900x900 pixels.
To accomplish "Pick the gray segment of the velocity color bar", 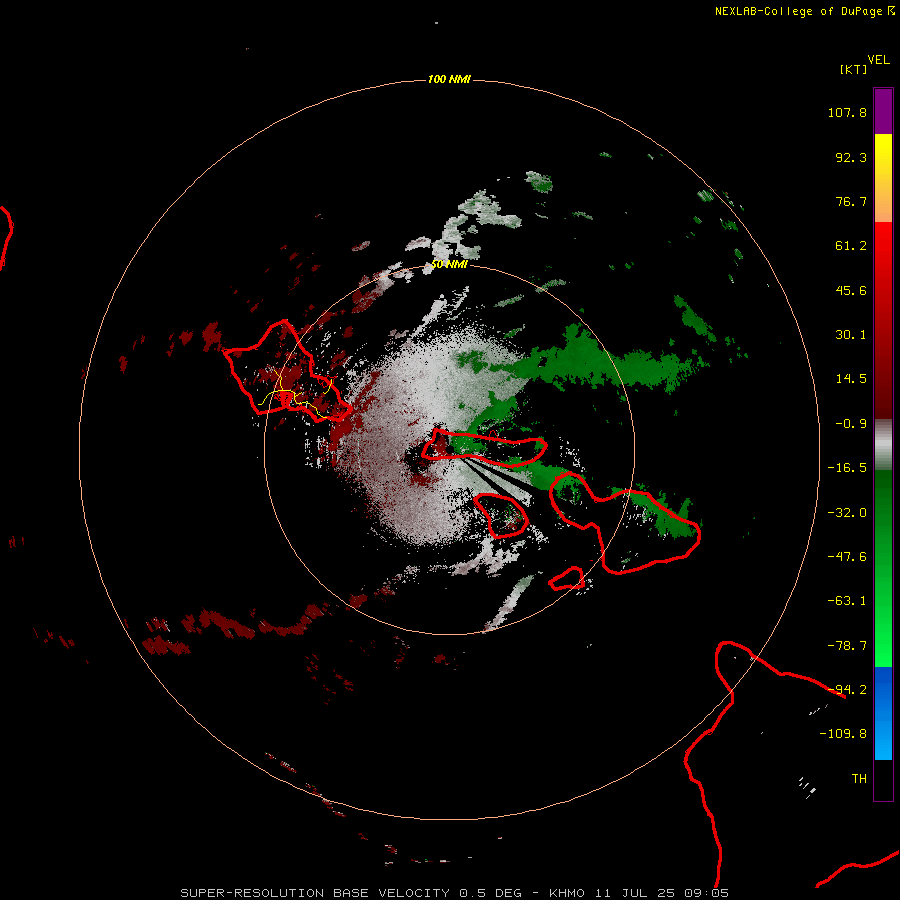I will [x=883, y=445].
